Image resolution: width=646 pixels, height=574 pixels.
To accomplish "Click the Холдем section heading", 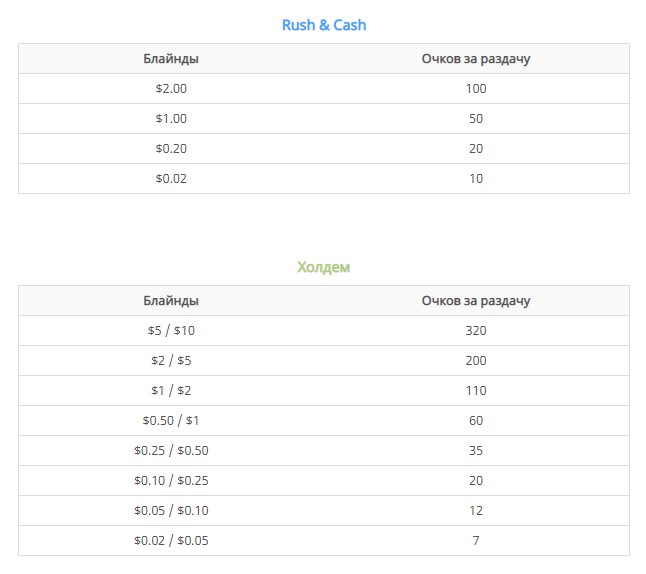I will (324, 267).
